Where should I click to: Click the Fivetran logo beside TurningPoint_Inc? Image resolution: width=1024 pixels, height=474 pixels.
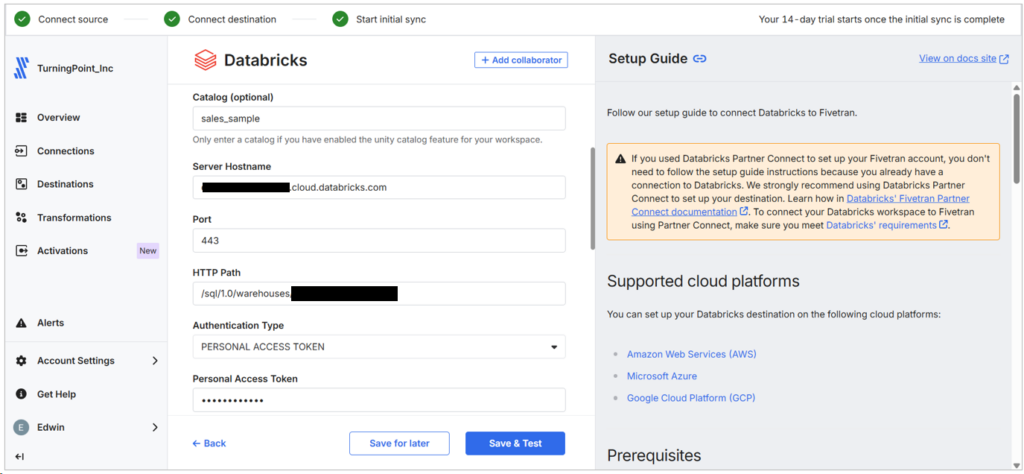(x=21, y=68)
